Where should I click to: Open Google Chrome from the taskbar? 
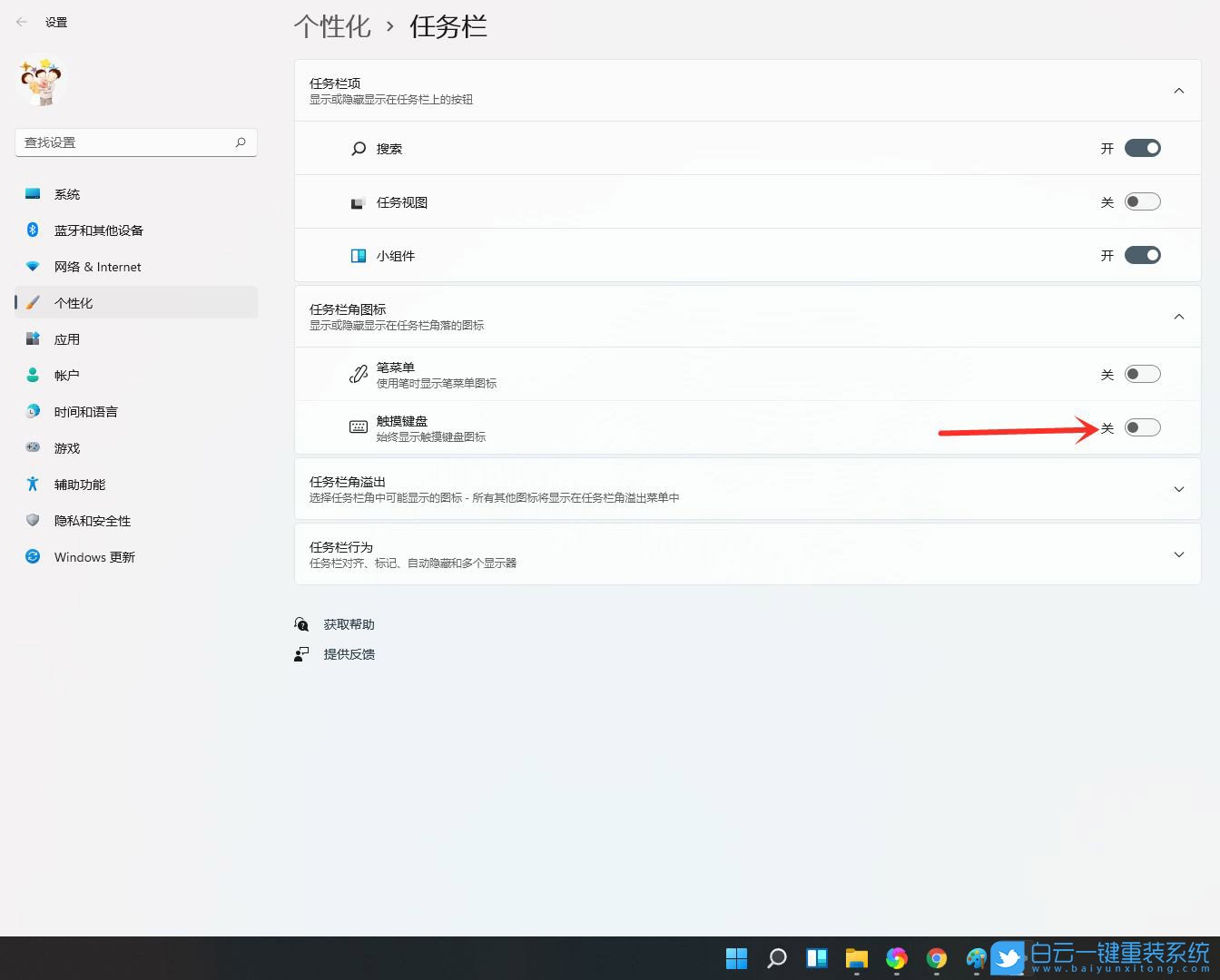[937, 957]
